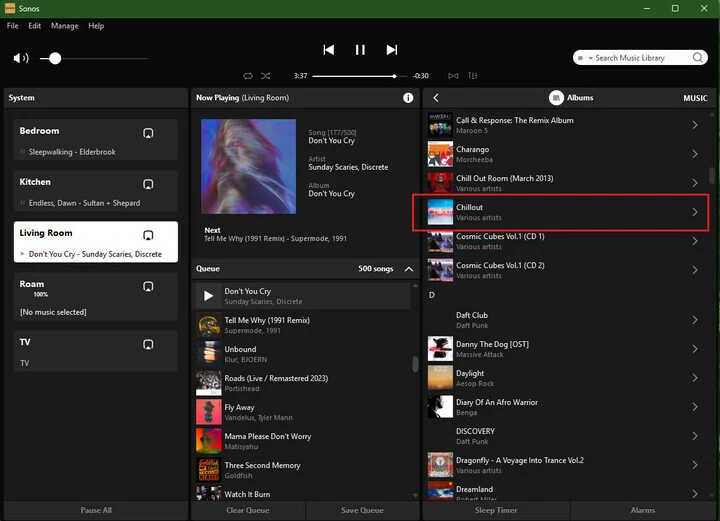720x521 pixels.
Task: Select the Kitchen room
Action: [x=96, y=190]
